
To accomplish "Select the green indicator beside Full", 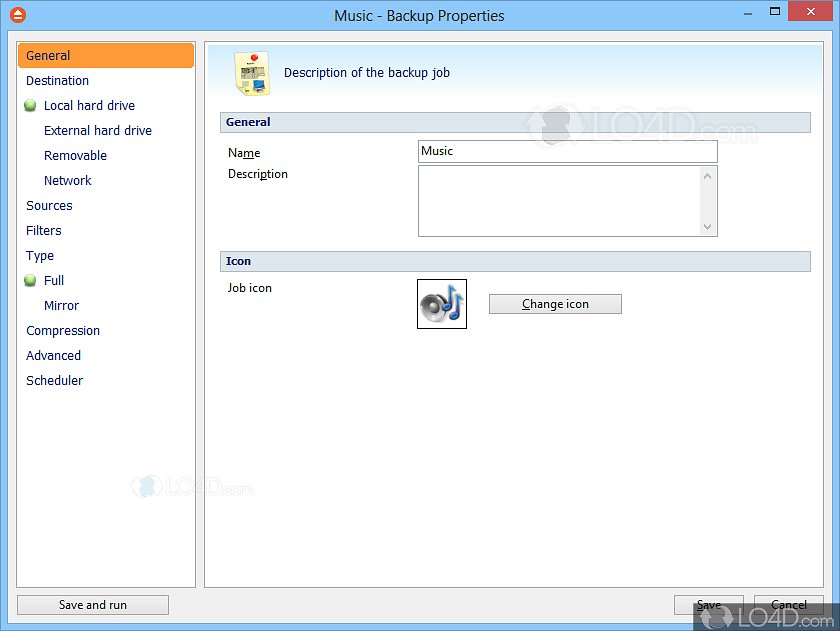I will click(x=31, y=280).
